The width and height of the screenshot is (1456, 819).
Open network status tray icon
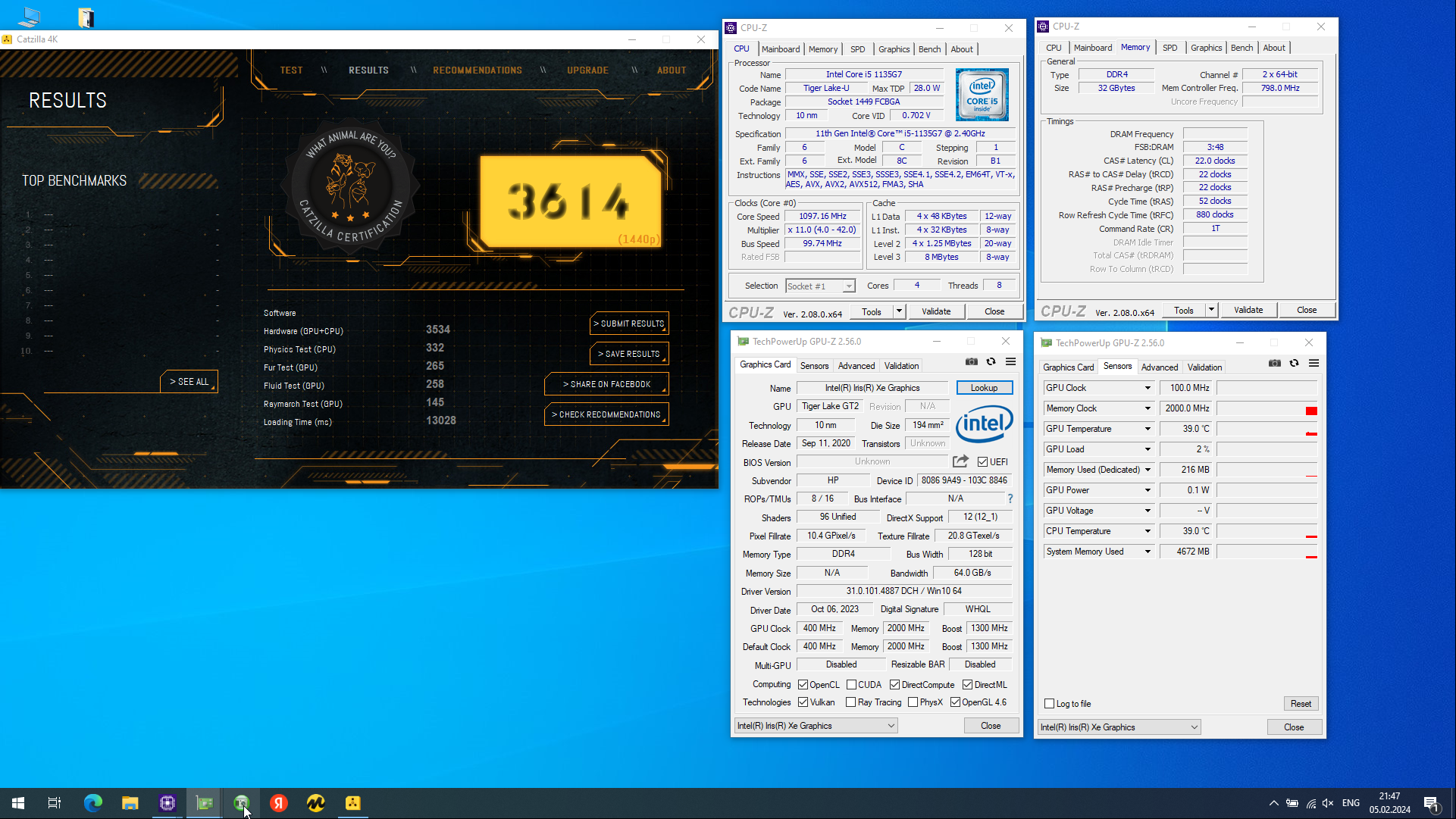(x=1310, y=803)
